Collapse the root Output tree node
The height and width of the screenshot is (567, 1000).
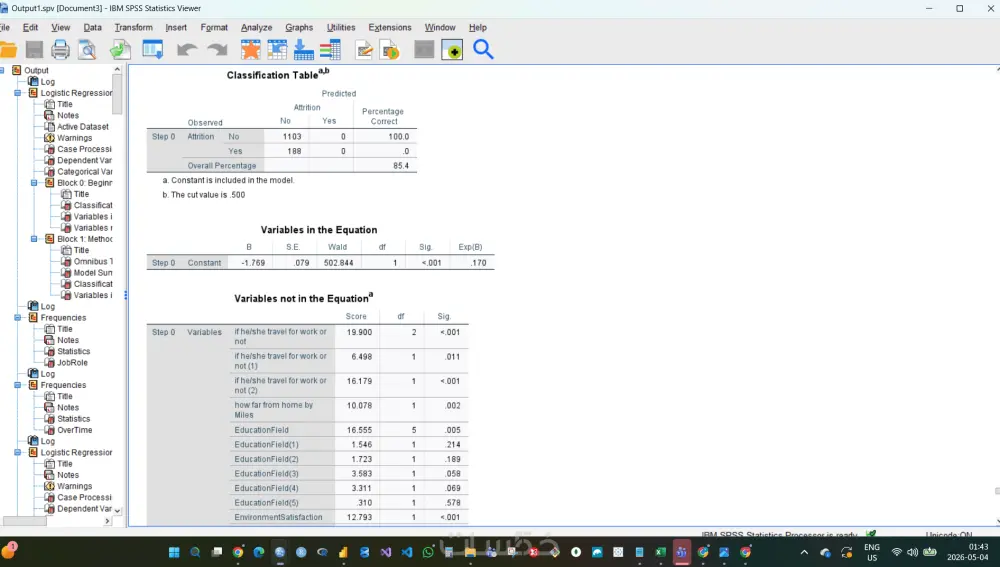pos(2,70)
